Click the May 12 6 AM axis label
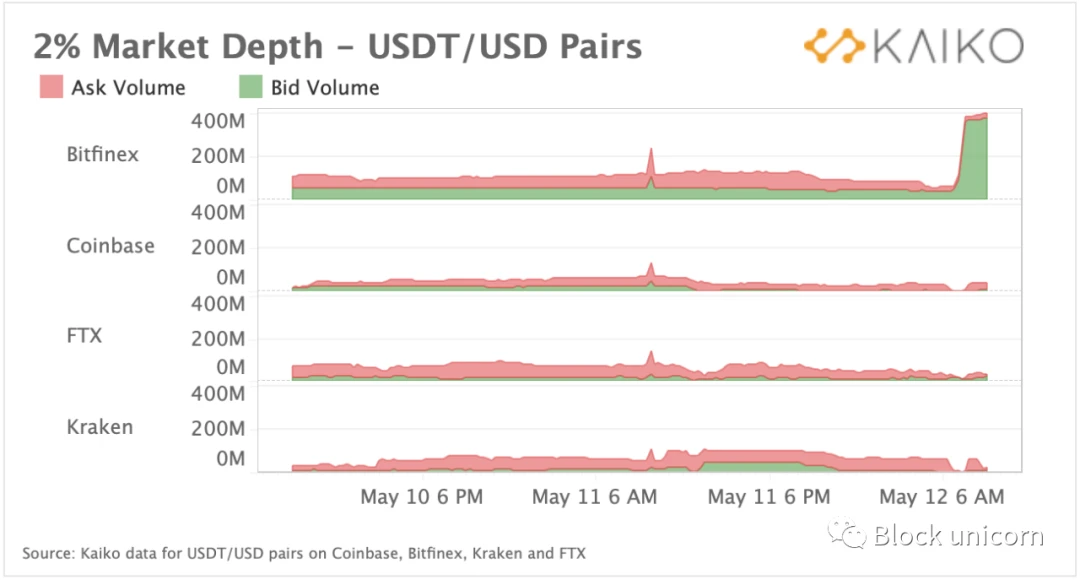This screenshot has height=580, width=1080. pyautogui.click(x=942, y=497)
